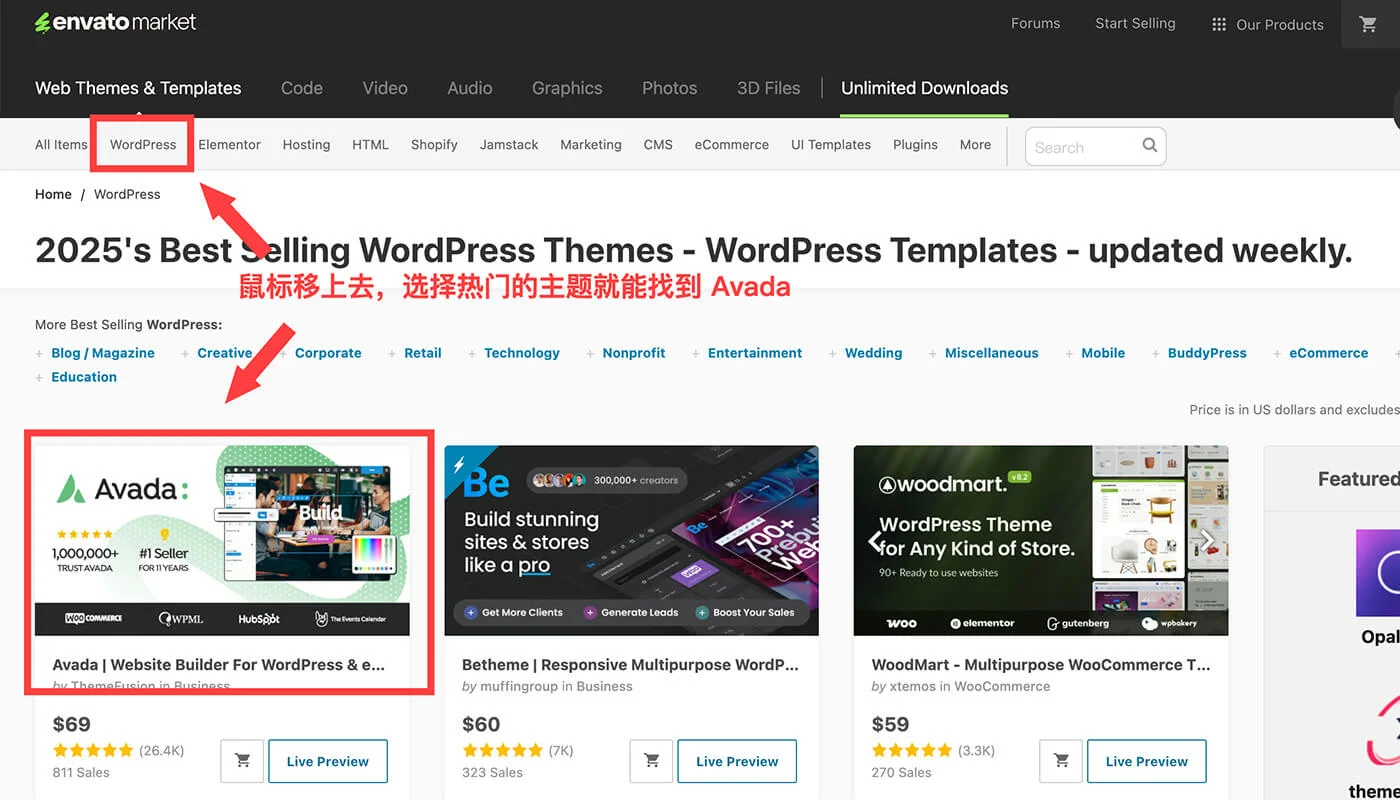
Task: Switch to the Code section
Action: coord(301,88)
